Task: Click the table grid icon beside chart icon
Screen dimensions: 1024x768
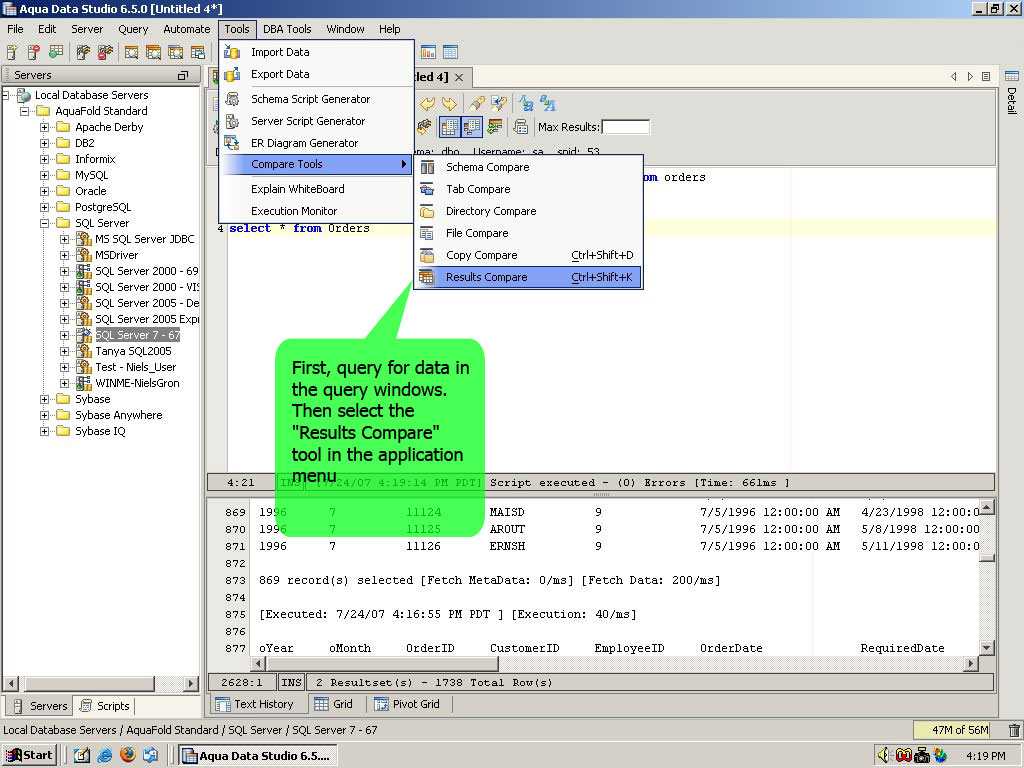Action: click(451, 52)
